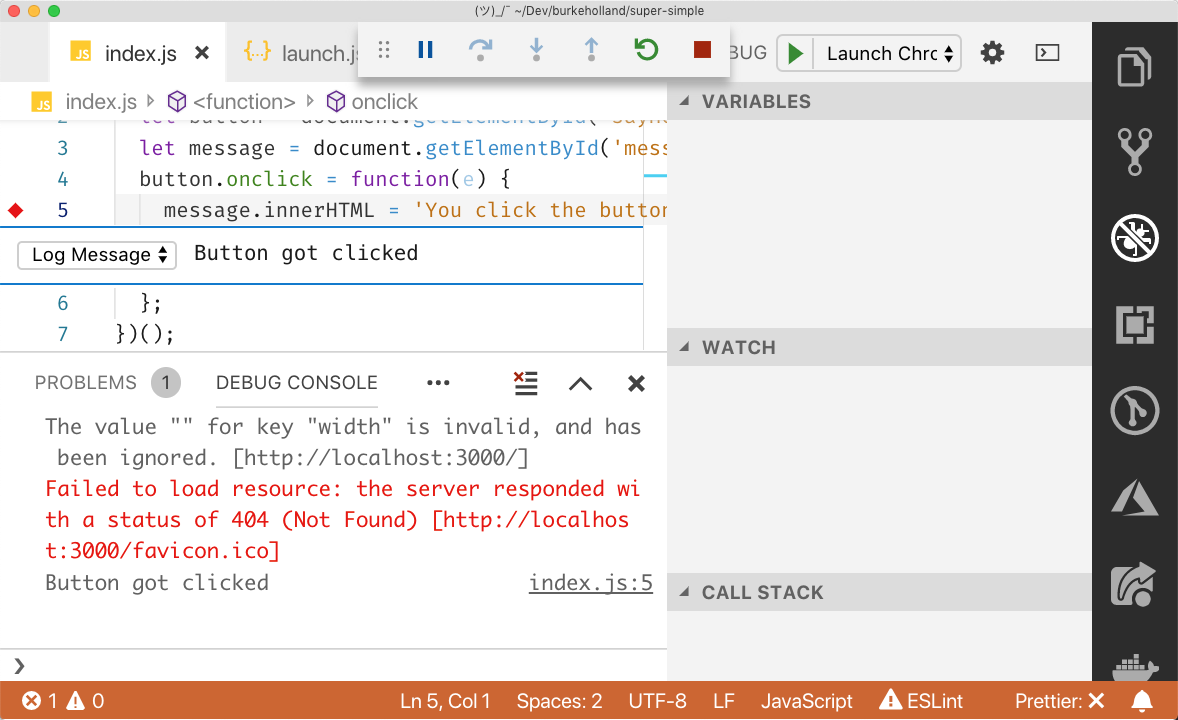The image size is (1178, 720).
Task: Change end of line sequence LF
Action: tap(723, 701)
